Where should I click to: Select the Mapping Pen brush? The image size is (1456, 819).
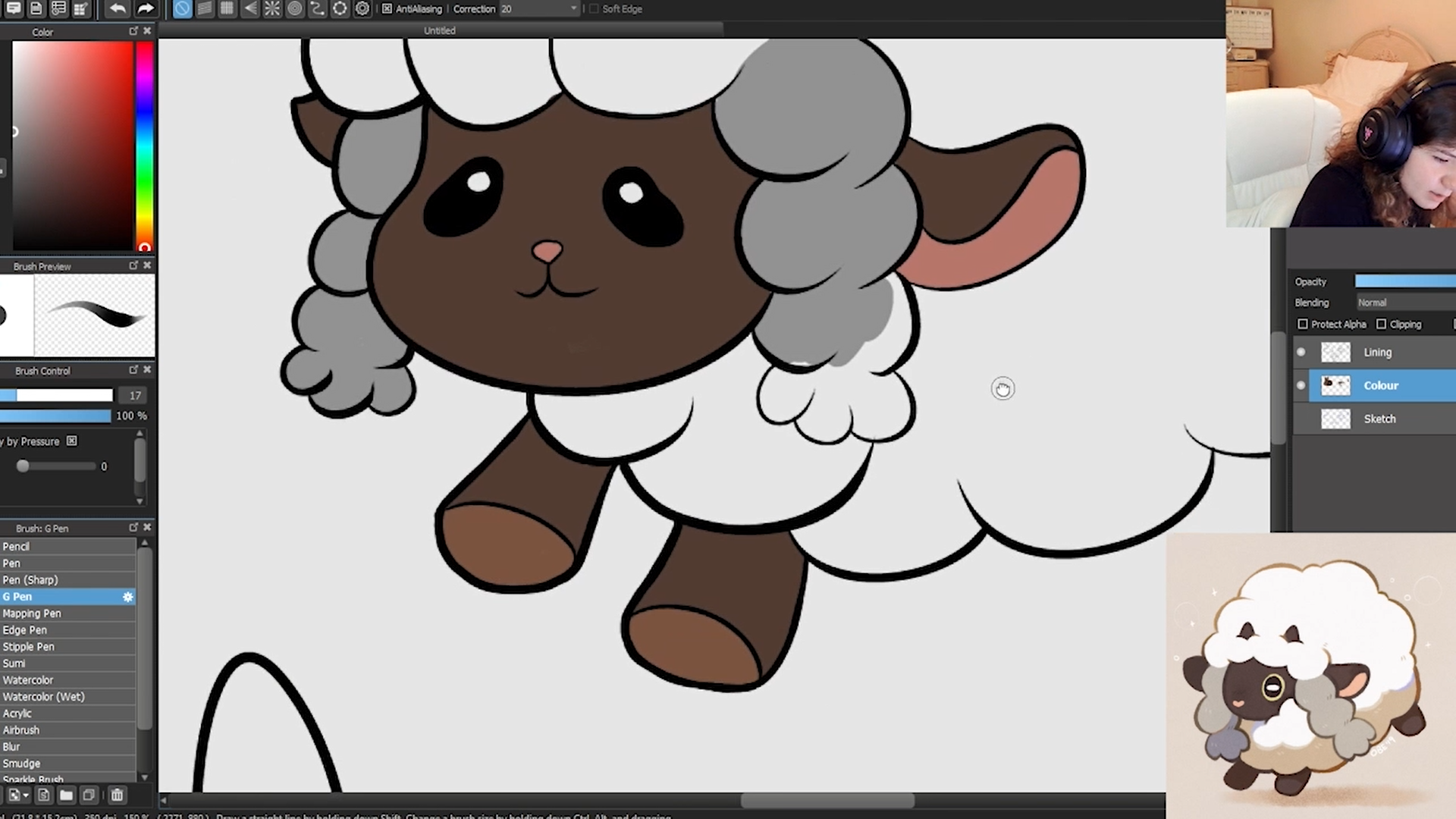(x=67, y=613)
